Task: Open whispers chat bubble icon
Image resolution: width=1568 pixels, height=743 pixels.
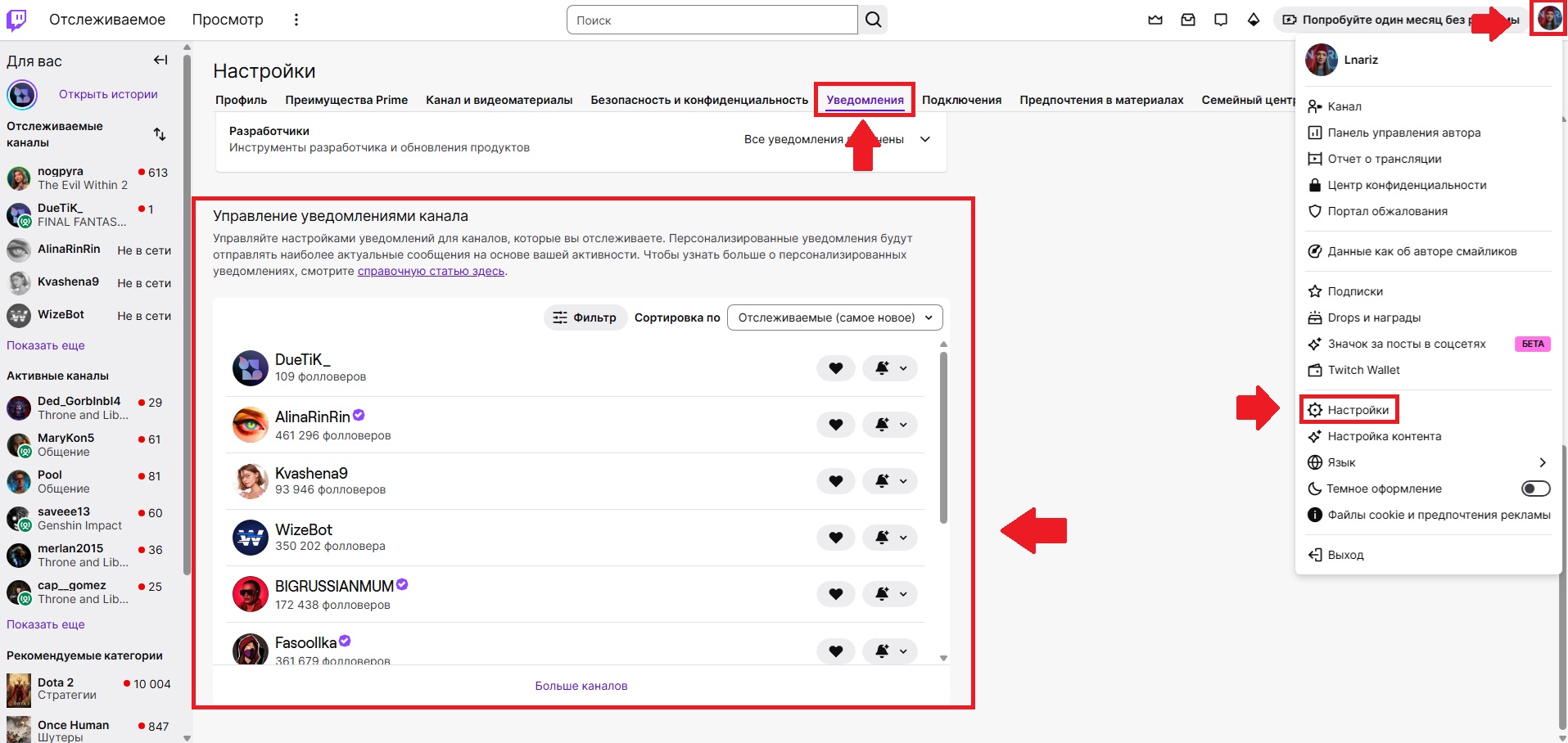Action: [1221, 20]
